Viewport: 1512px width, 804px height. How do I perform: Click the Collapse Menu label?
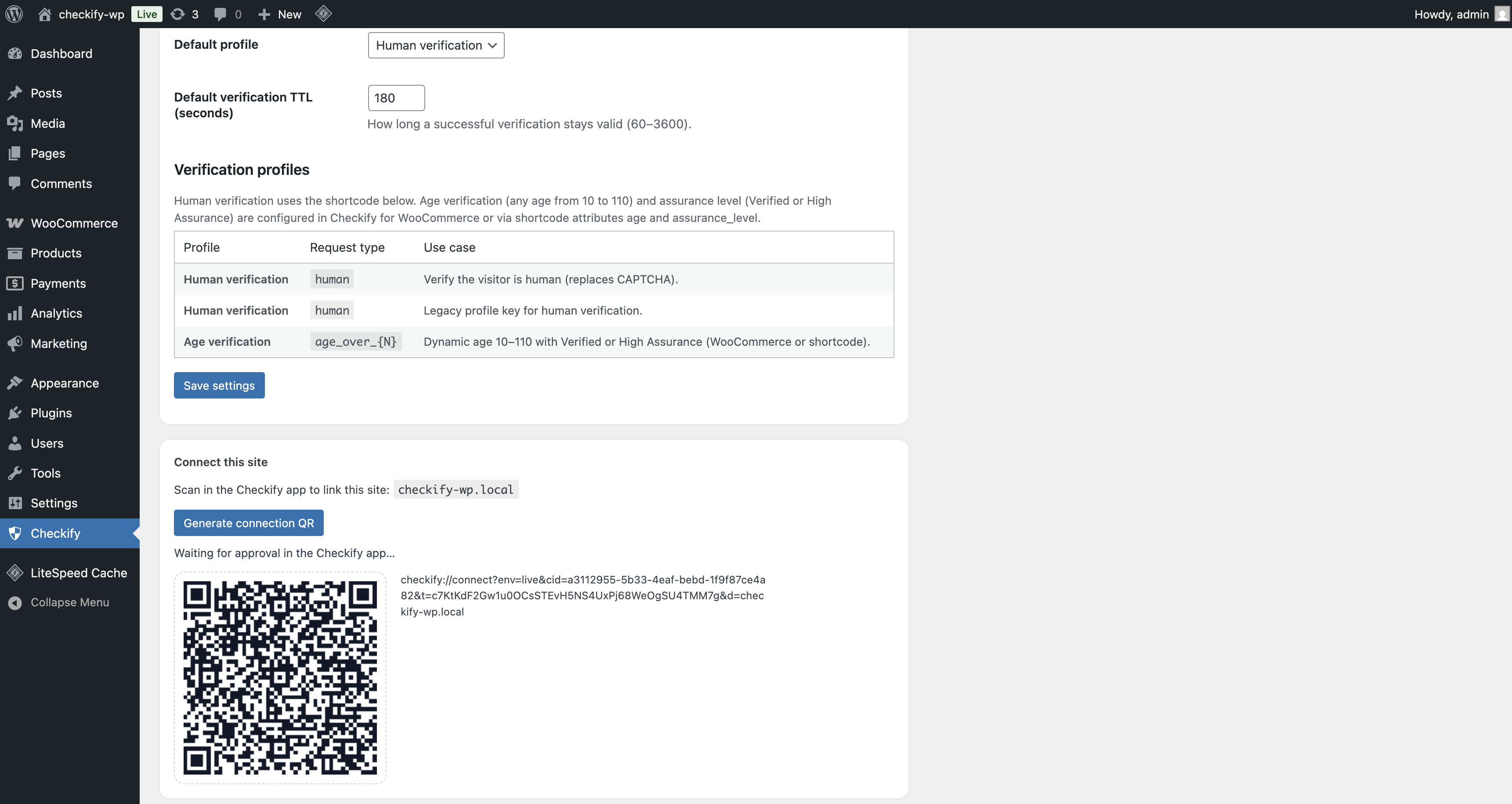[x=70, y=603]
